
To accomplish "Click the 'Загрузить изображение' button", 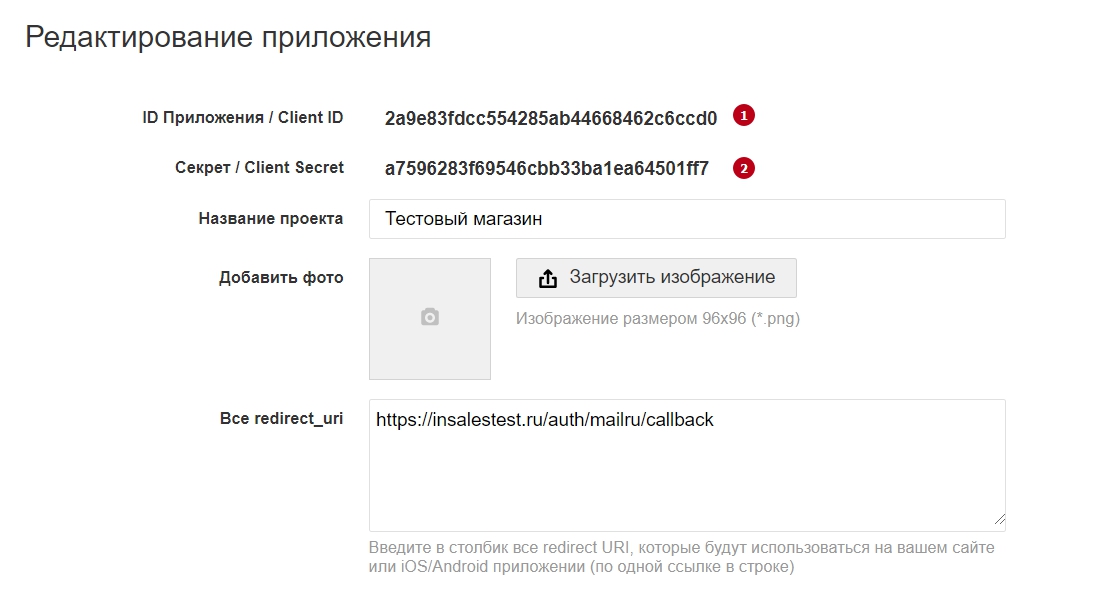I will pyautogui.click(x=656, y=278).
